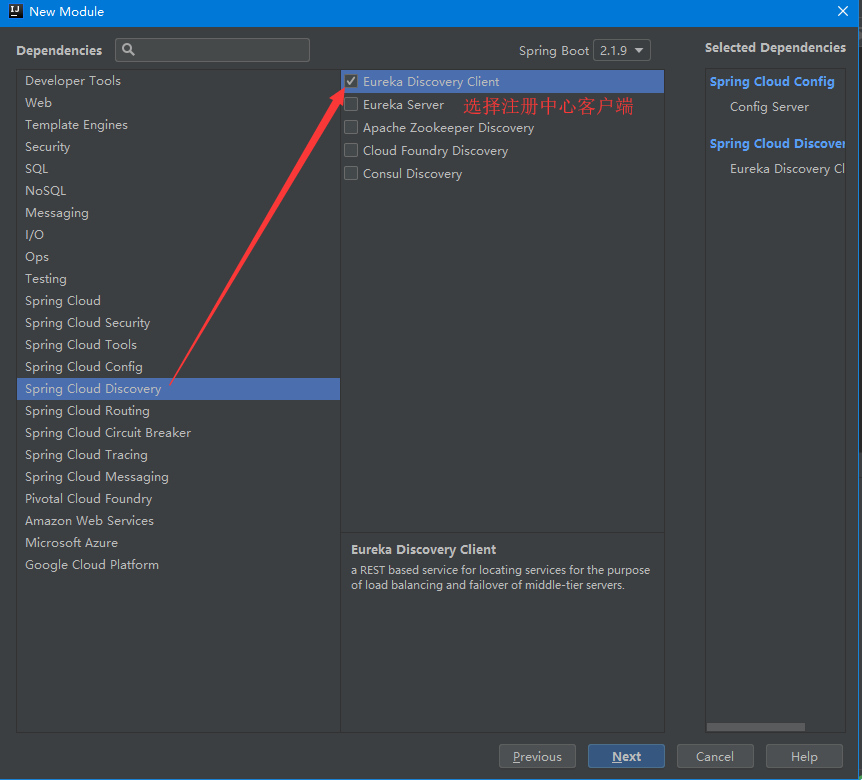Viewport: 862px width, 780px height.
Task: Open Spring Cloud Routing category
Action: point(178,411)
